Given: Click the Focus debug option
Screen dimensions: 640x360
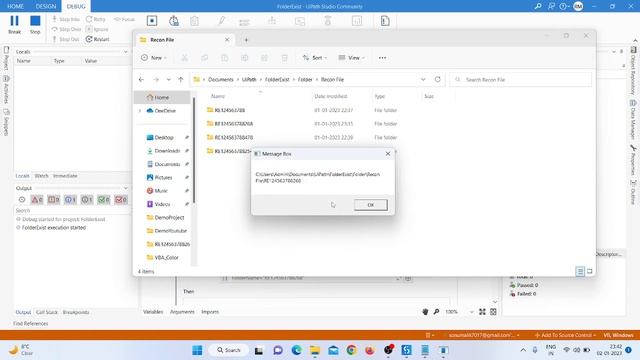Looking at the screenshot, I should point(124,19).
